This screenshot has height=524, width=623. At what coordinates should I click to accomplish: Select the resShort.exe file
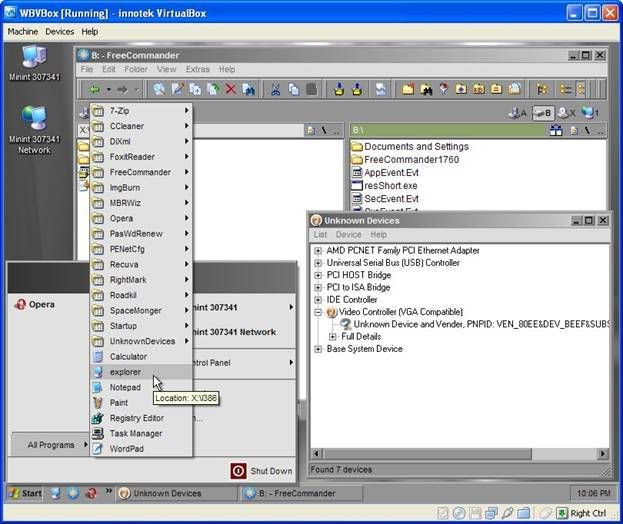point(385,186)
